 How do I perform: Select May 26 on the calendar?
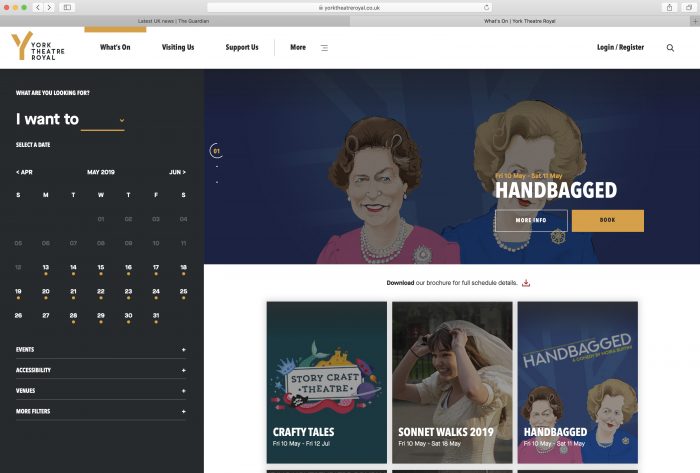[x=18, y=315]
